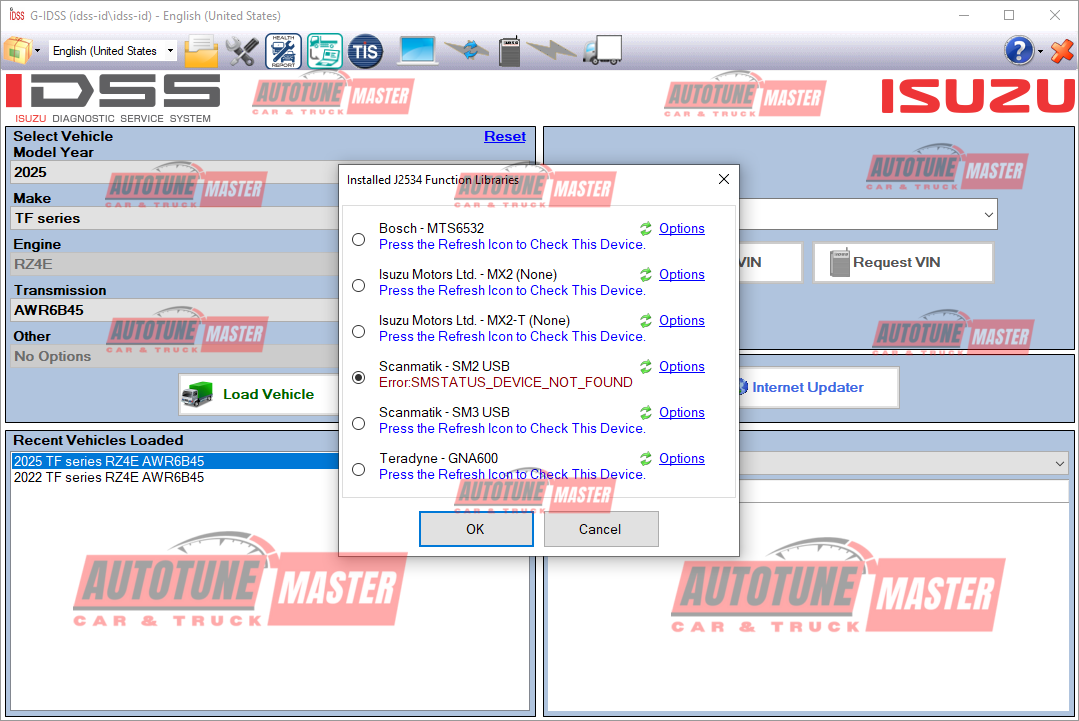Click the red X exit toolbar icon
1079x721 pixels.
coord(1061,50)
